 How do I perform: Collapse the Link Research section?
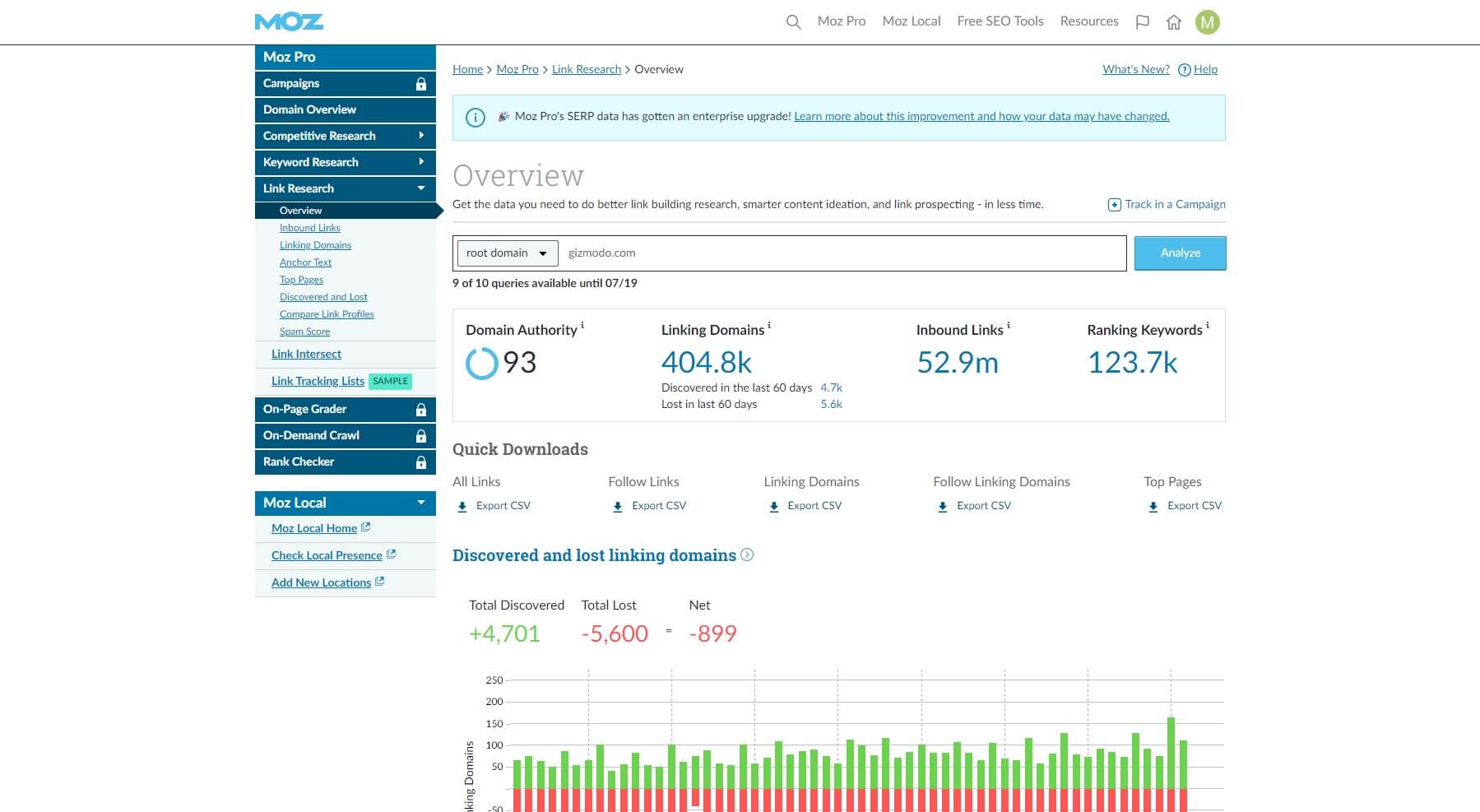[x=421, y=188]
